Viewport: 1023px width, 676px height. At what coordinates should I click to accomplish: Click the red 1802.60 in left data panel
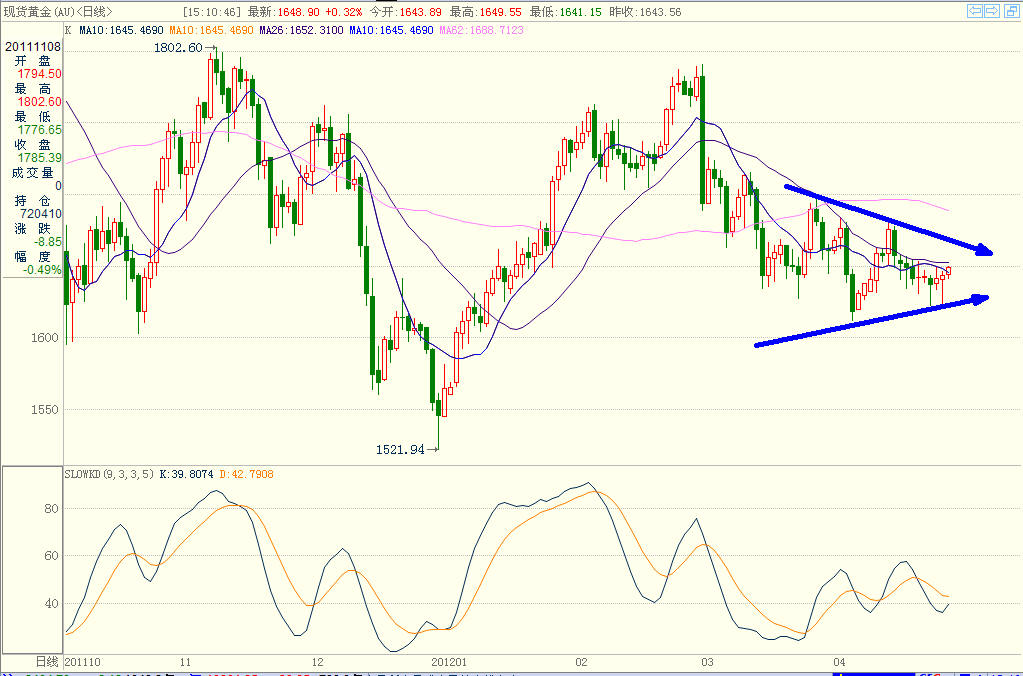40,102
